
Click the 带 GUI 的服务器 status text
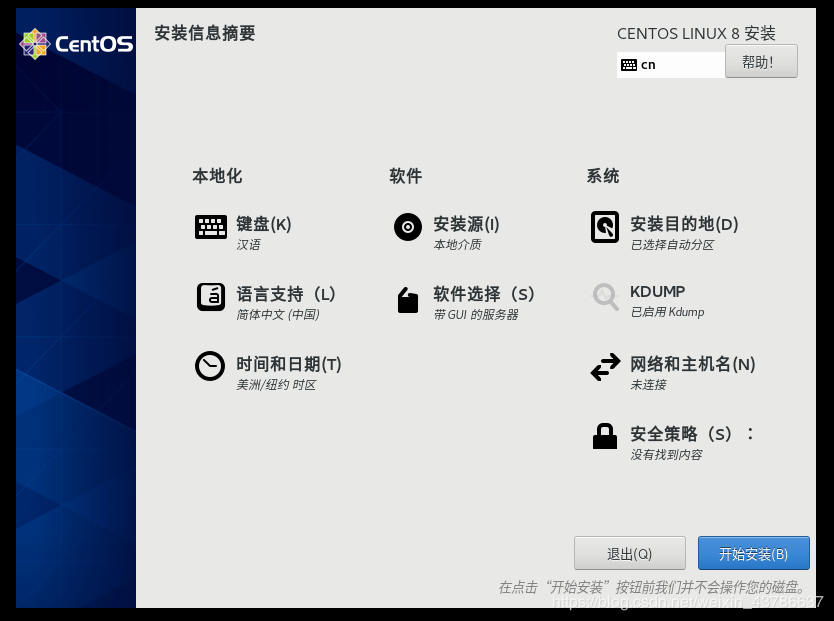coord(476,315)
